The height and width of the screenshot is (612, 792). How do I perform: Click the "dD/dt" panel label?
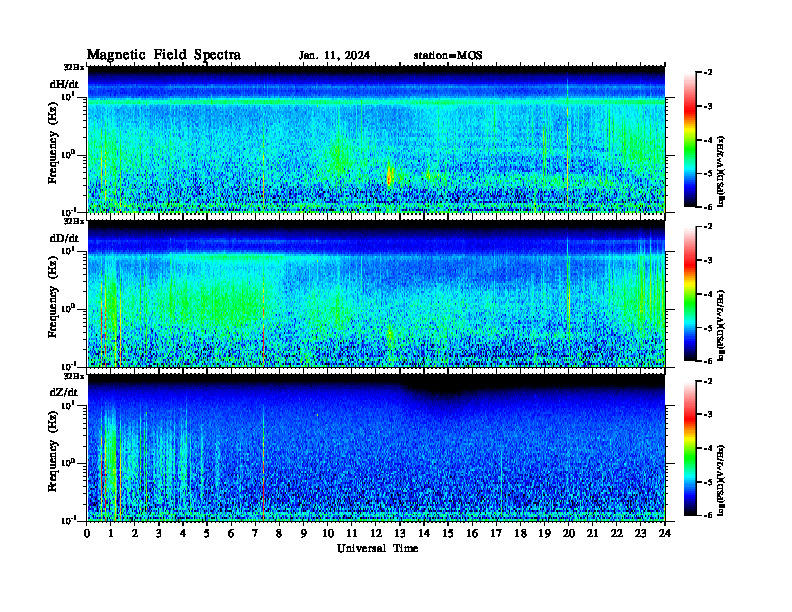64,238
